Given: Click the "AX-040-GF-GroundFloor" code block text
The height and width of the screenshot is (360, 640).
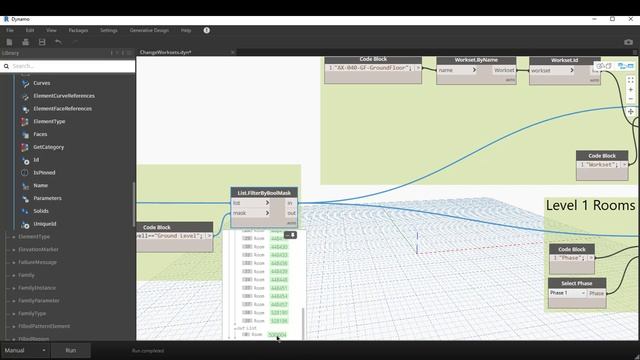Looking at the screenshot, I should click(373, 68).
